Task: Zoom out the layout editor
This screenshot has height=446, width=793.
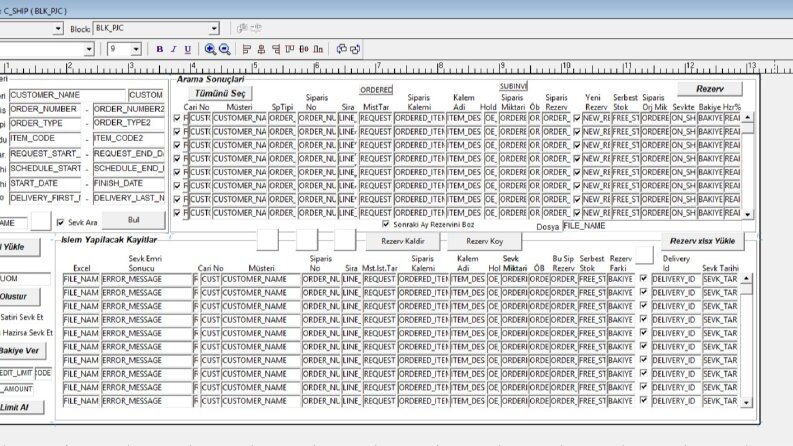Action: (x=225, y=49)
